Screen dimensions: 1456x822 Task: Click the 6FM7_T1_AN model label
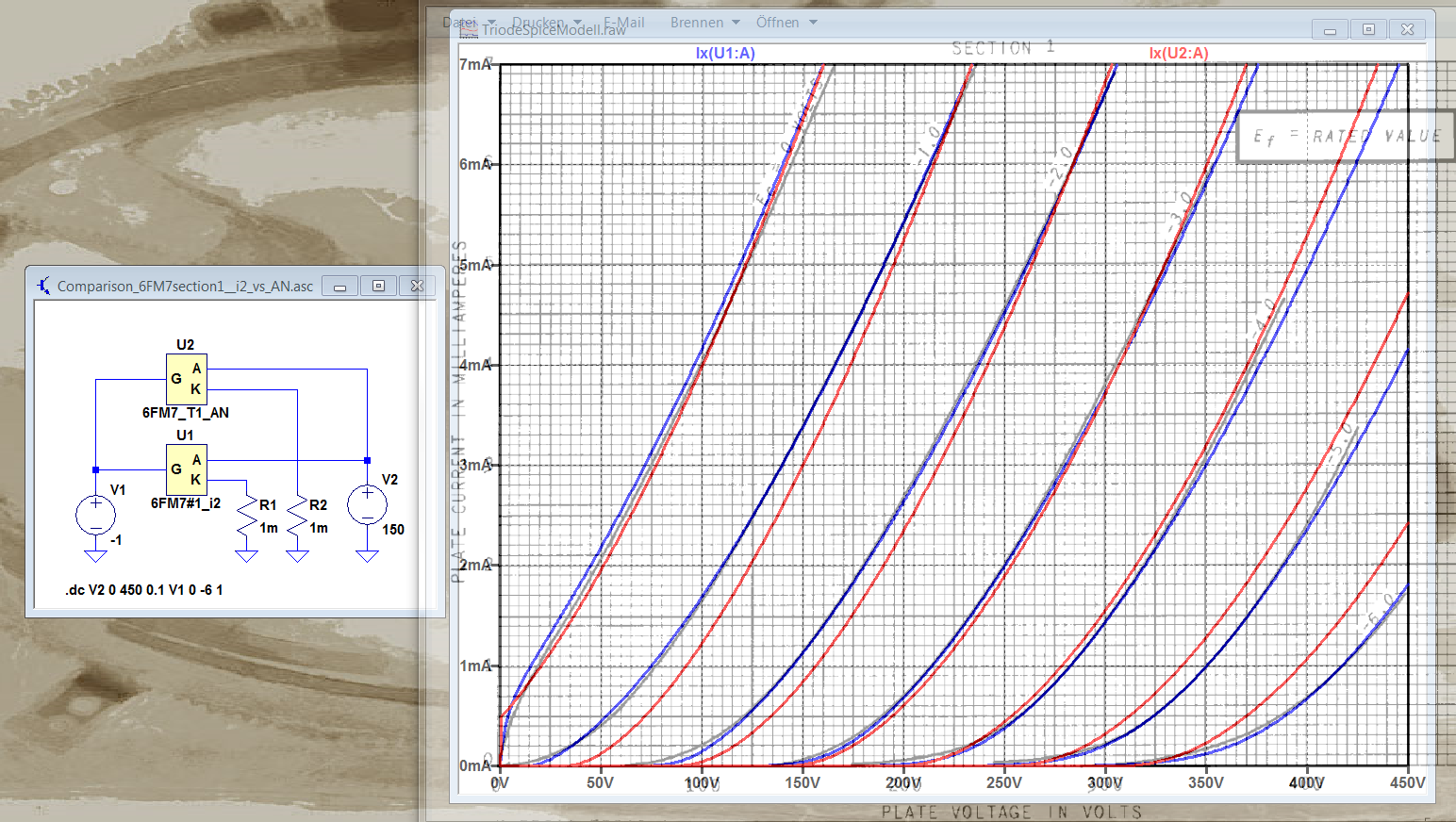[x=186, y=413]
